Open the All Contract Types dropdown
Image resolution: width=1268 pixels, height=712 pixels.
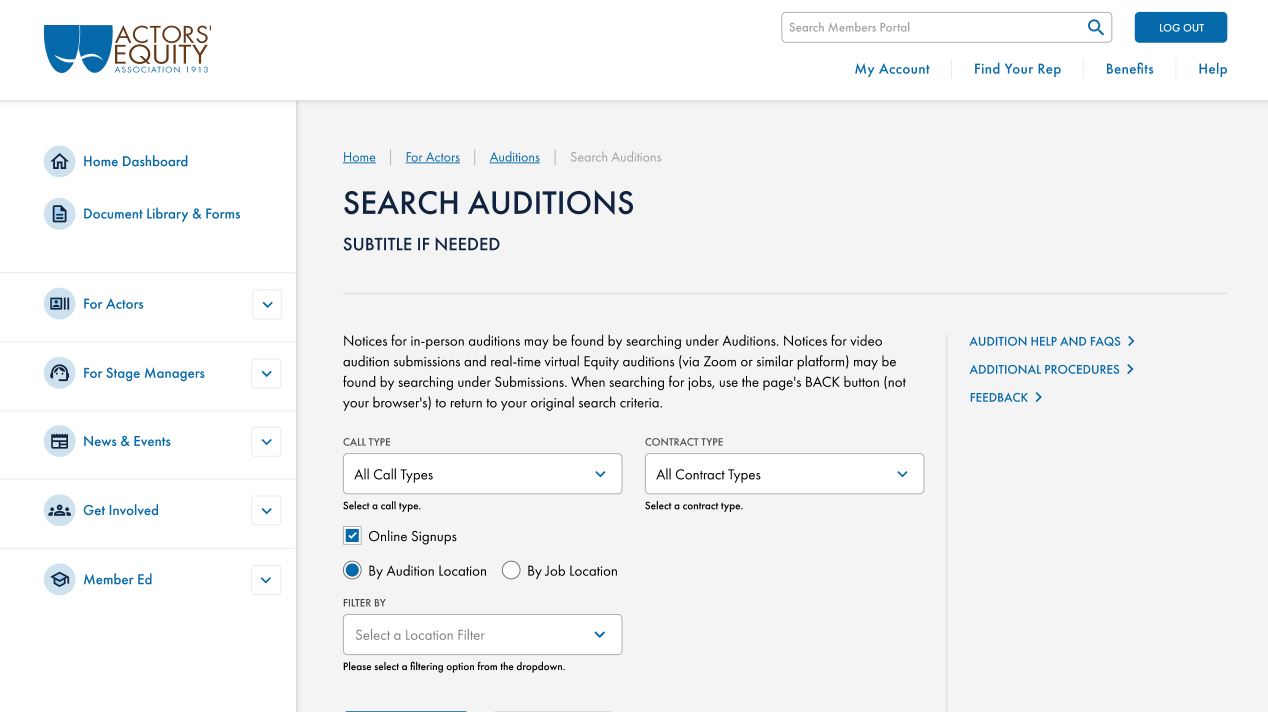click(x=784, y=473)
